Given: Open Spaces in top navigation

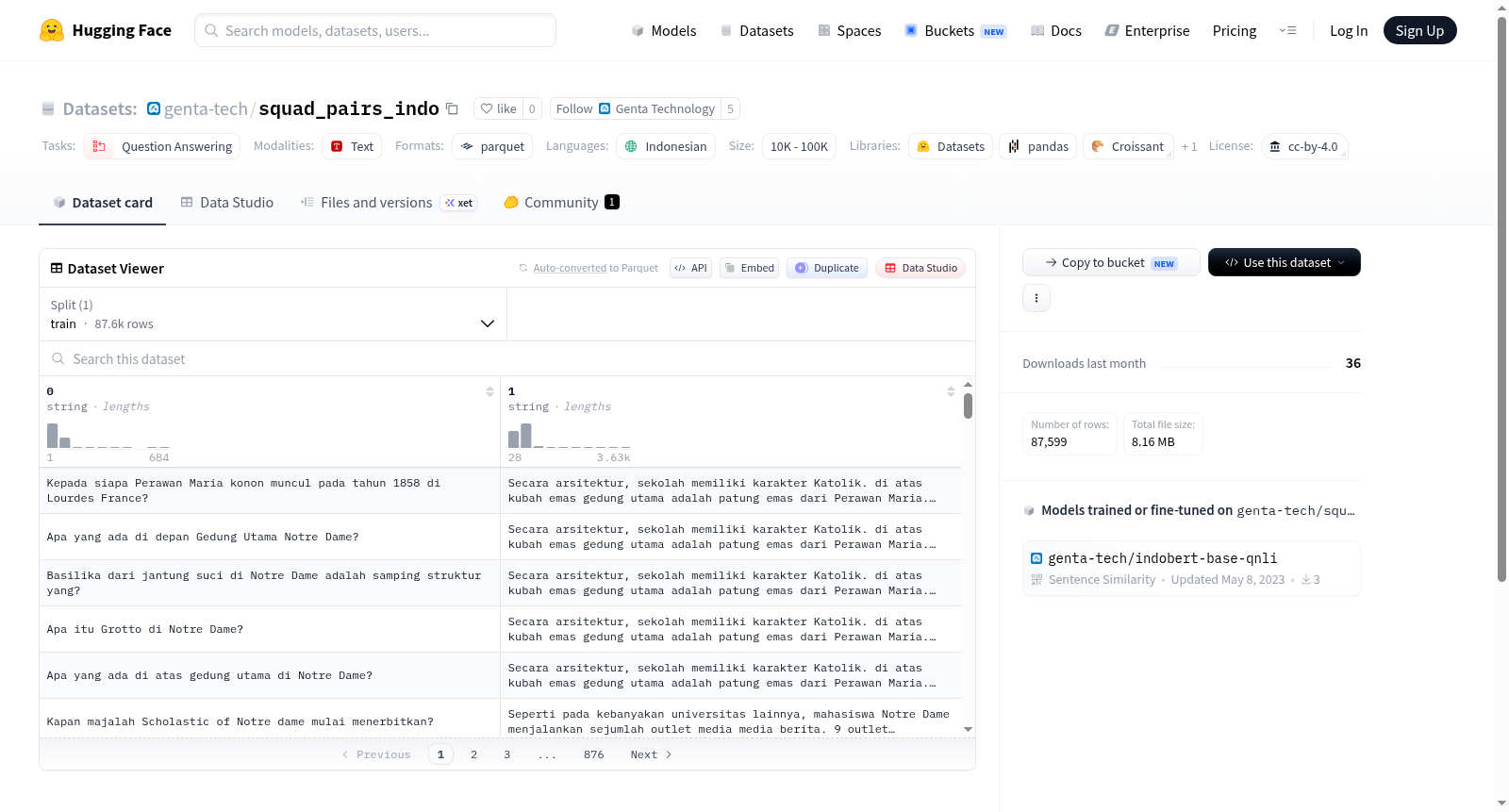Looking at the screenshot, I should coord(850,30).
